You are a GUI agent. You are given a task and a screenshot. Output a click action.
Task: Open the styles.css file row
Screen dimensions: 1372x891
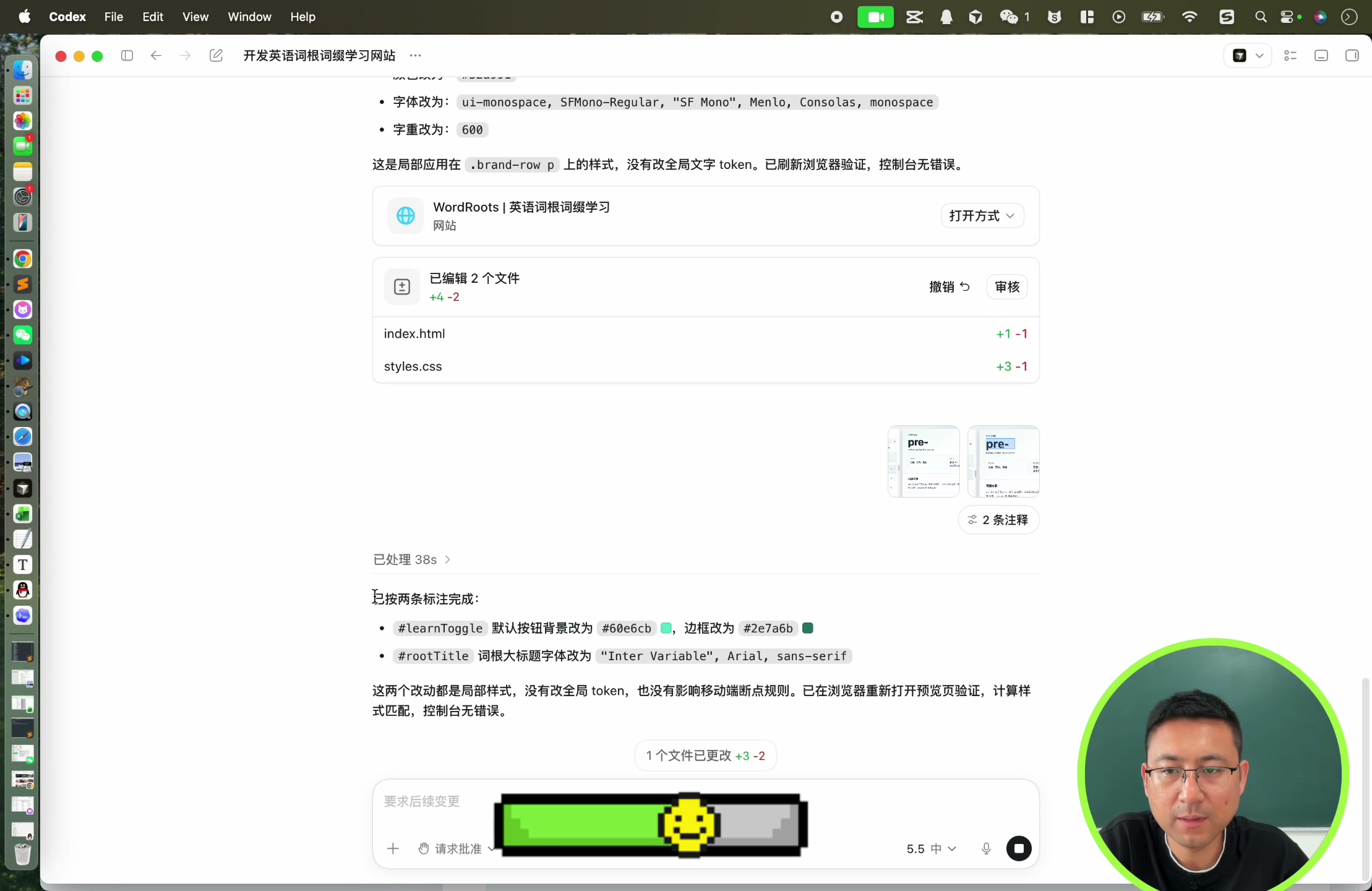pos(706,366)
